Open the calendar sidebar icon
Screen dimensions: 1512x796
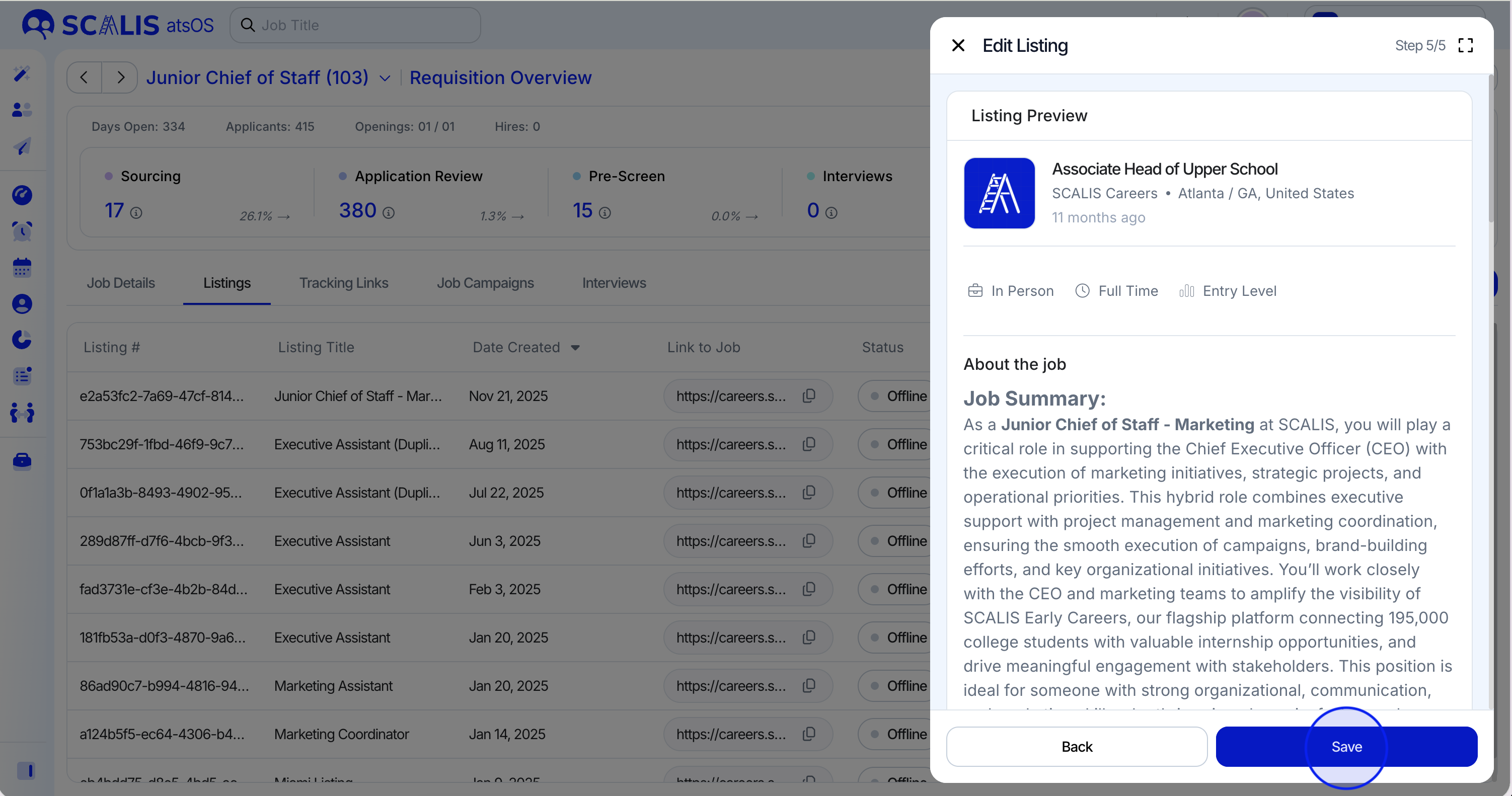click(x=22, y=268)
